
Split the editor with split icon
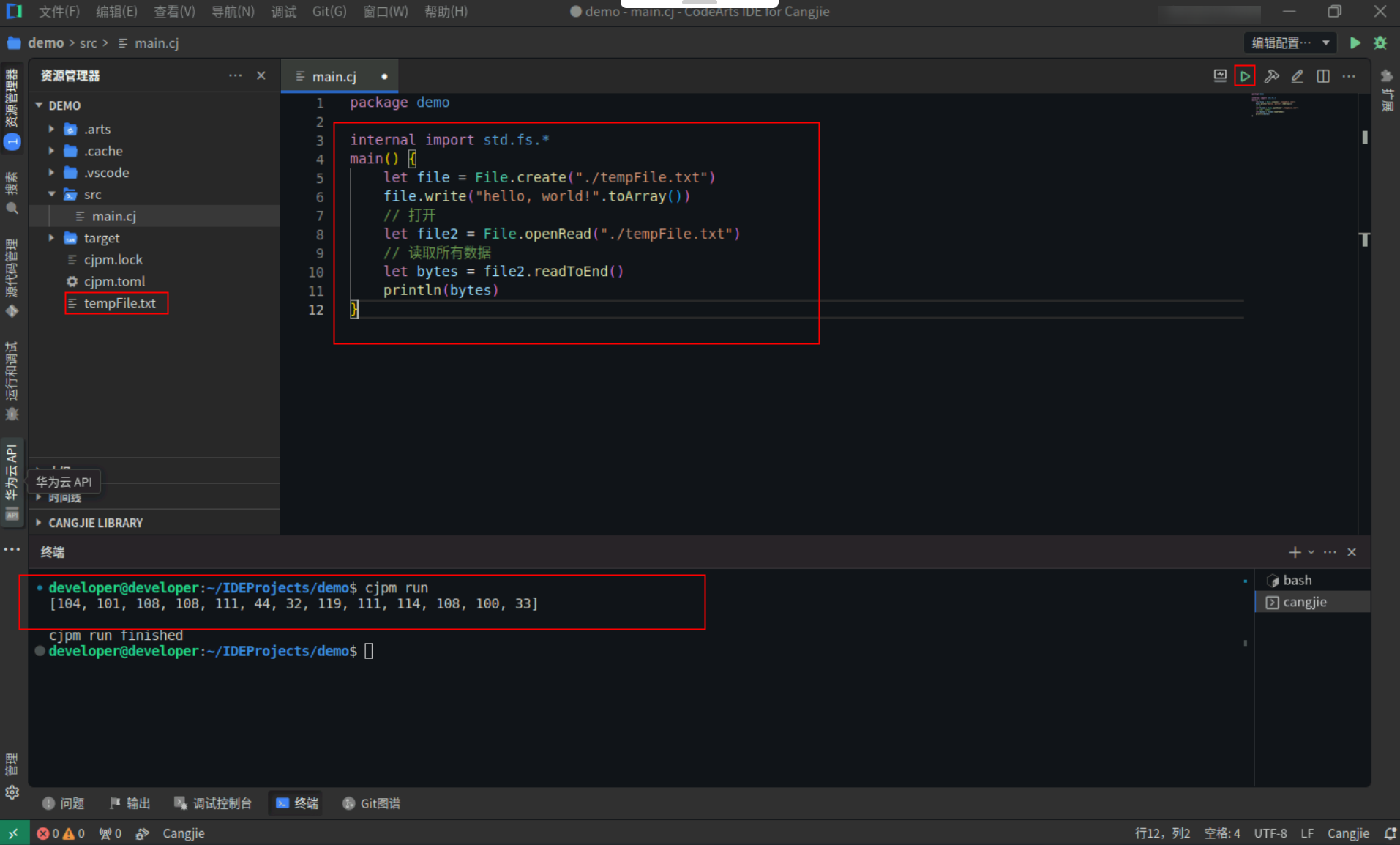(x=1323, y=76)
